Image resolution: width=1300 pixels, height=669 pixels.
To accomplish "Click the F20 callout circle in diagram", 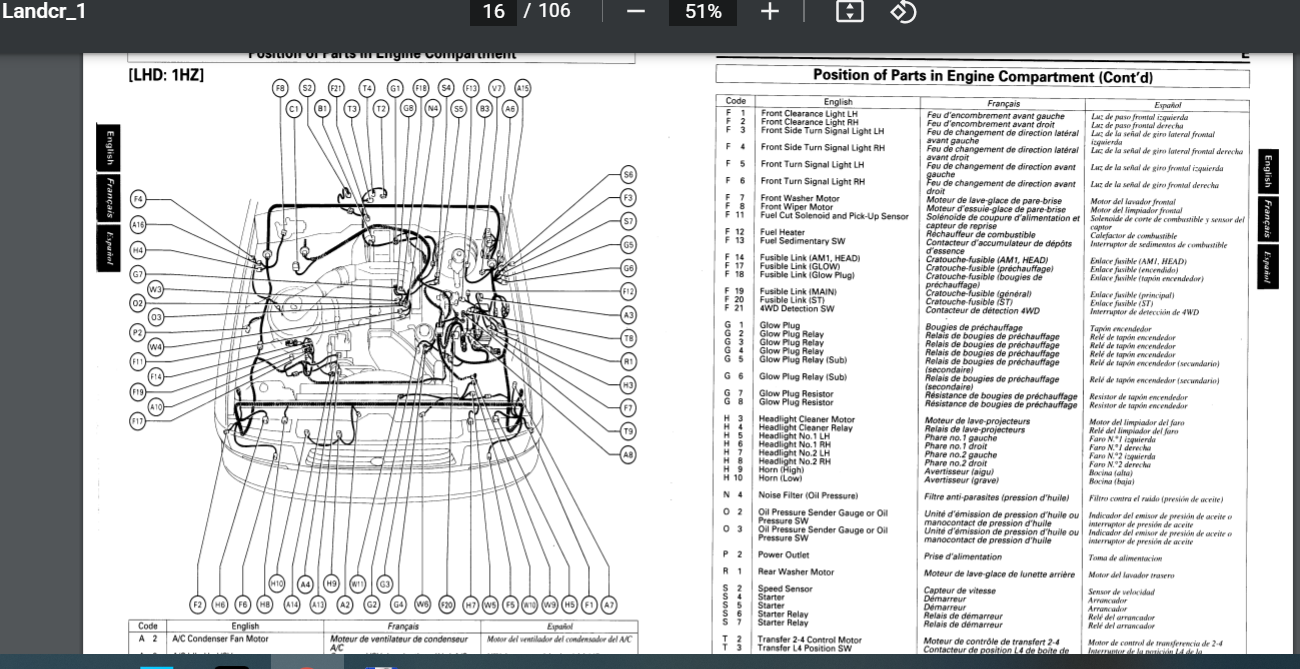I will (446, 605).
